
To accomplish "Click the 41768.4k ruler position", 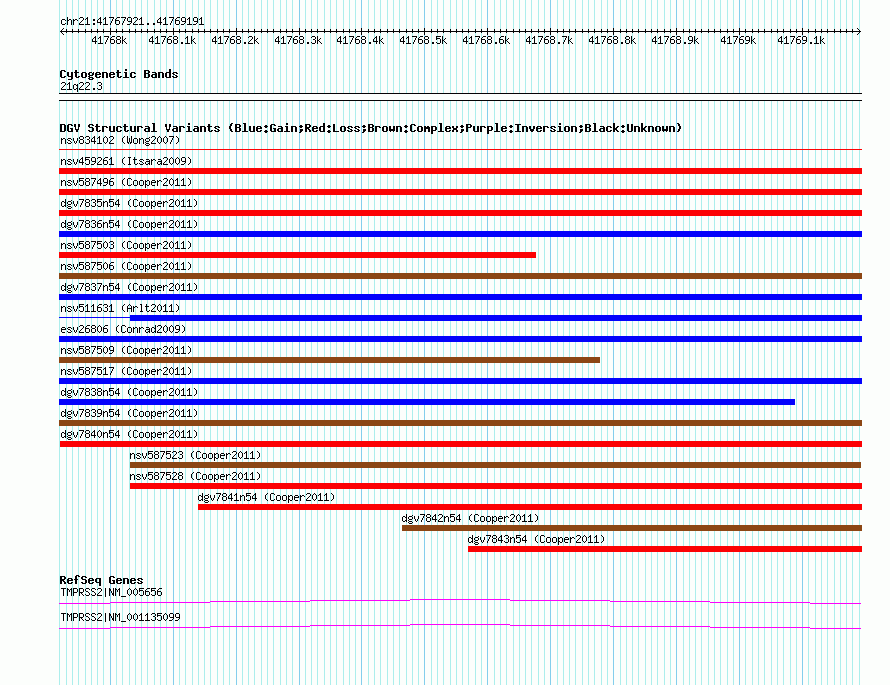I will click(x=360, y=40).
